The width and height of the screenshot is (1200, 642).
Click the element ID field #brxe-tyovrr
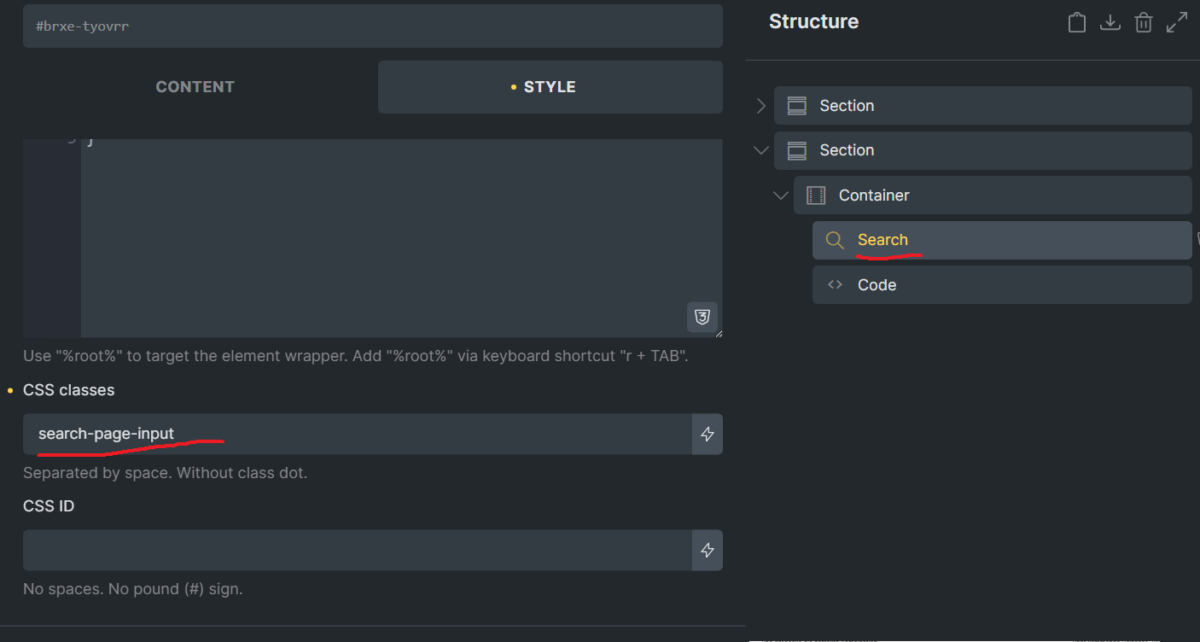click(x=372, y=26)
